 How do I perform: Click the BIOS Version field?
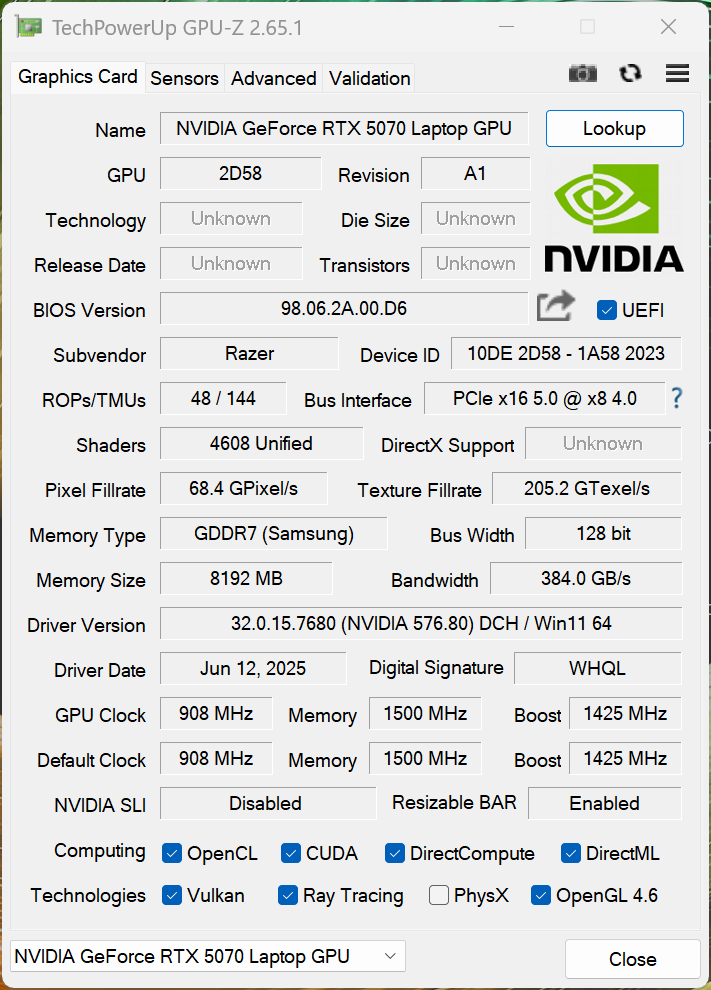click(344, 309)
